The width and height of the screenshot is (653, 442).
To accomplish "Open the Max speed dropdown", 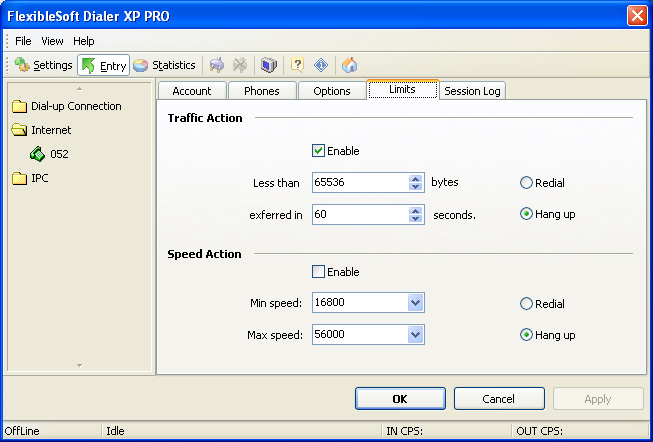I will coord(416,335).
